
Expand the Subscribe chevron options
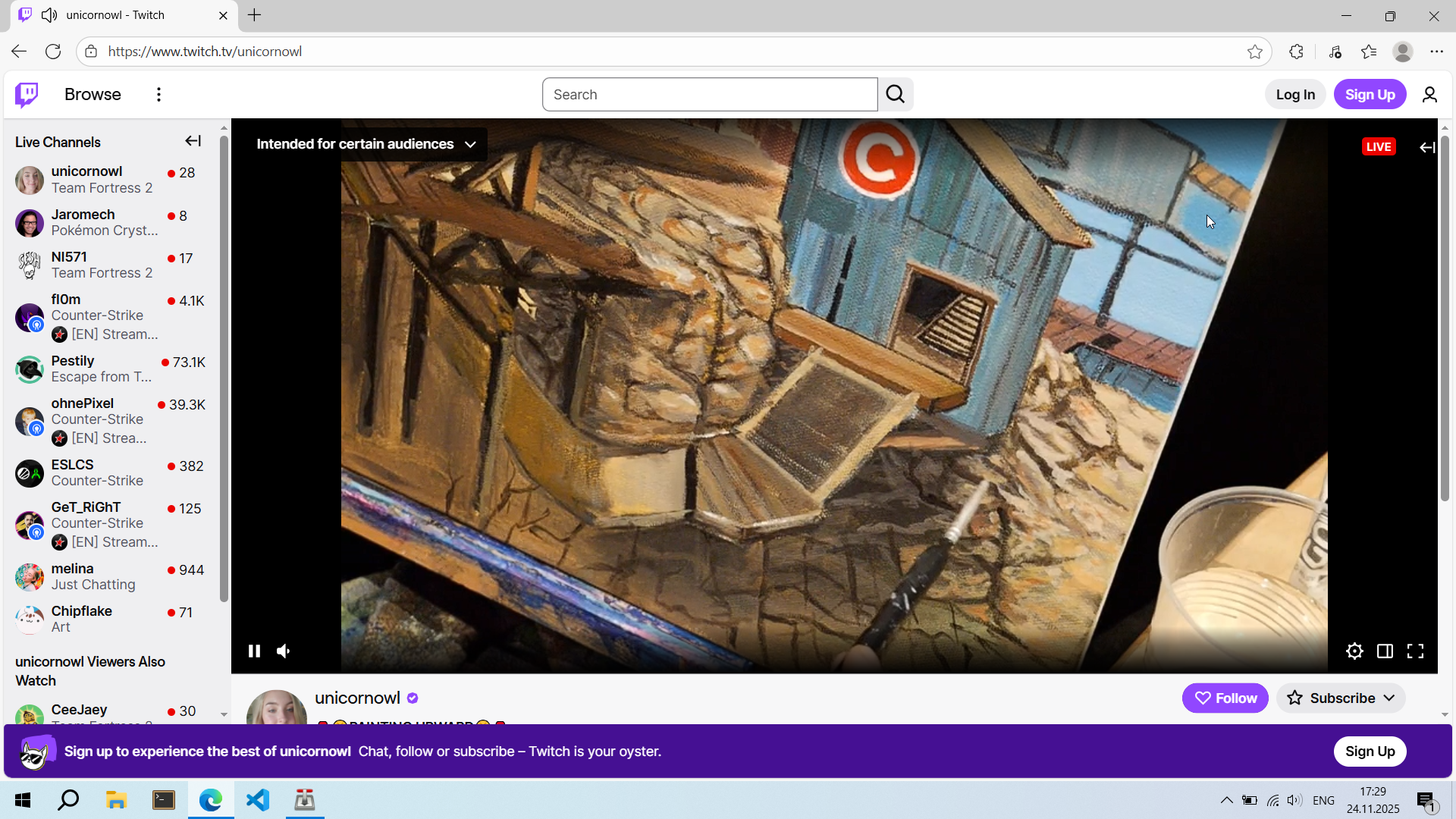pyautogui.click(x=1389, y=698)
